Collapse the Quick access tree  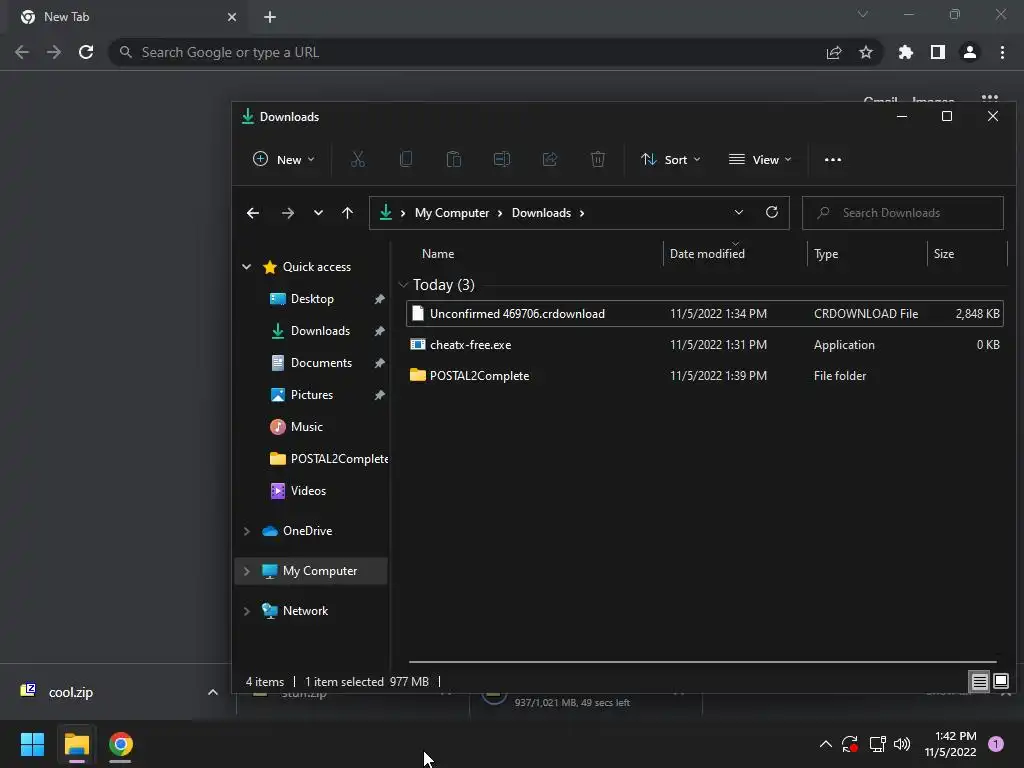[x=247, y=266]
